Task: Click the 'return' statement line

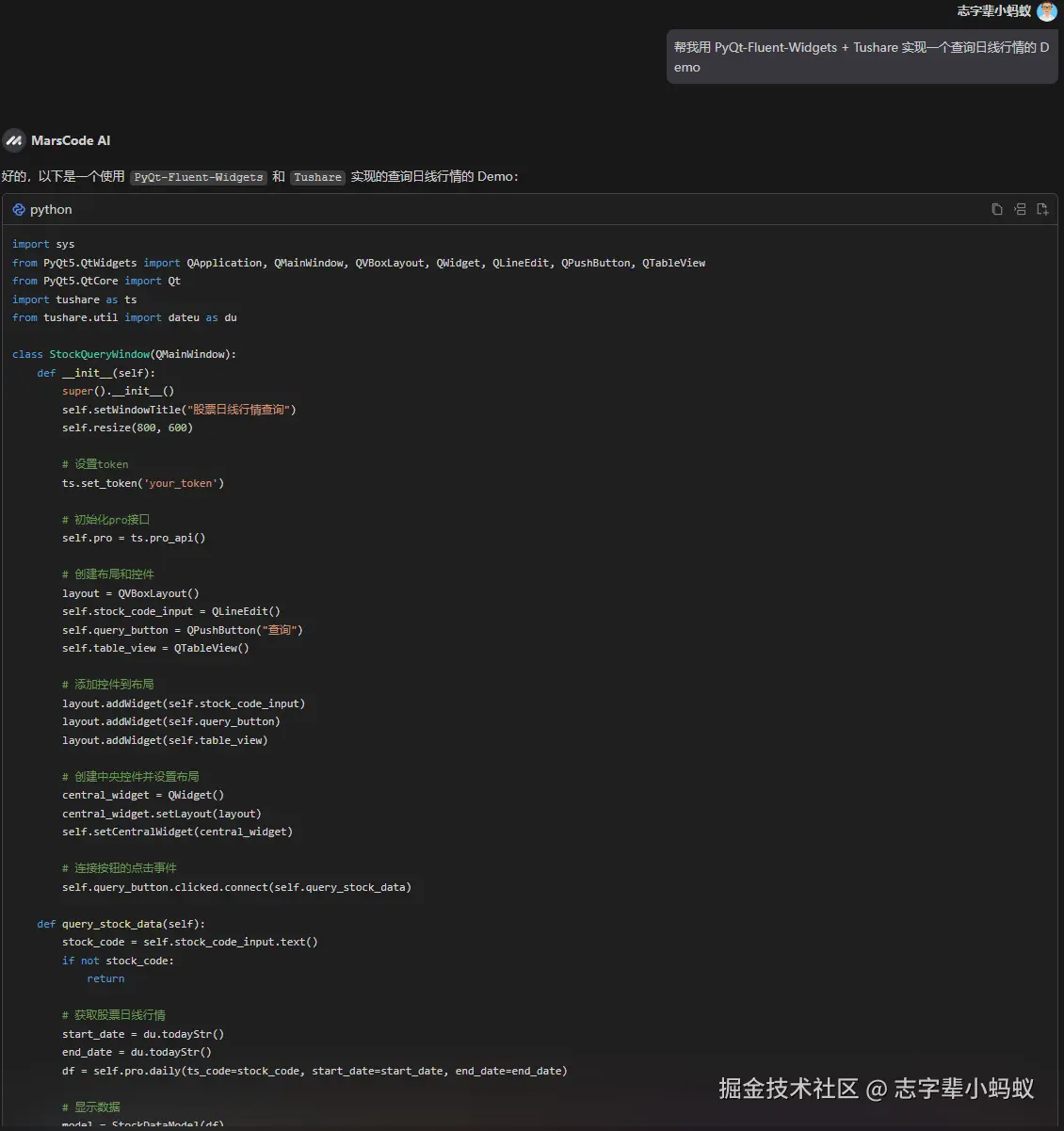Action: tap(105, 978)
